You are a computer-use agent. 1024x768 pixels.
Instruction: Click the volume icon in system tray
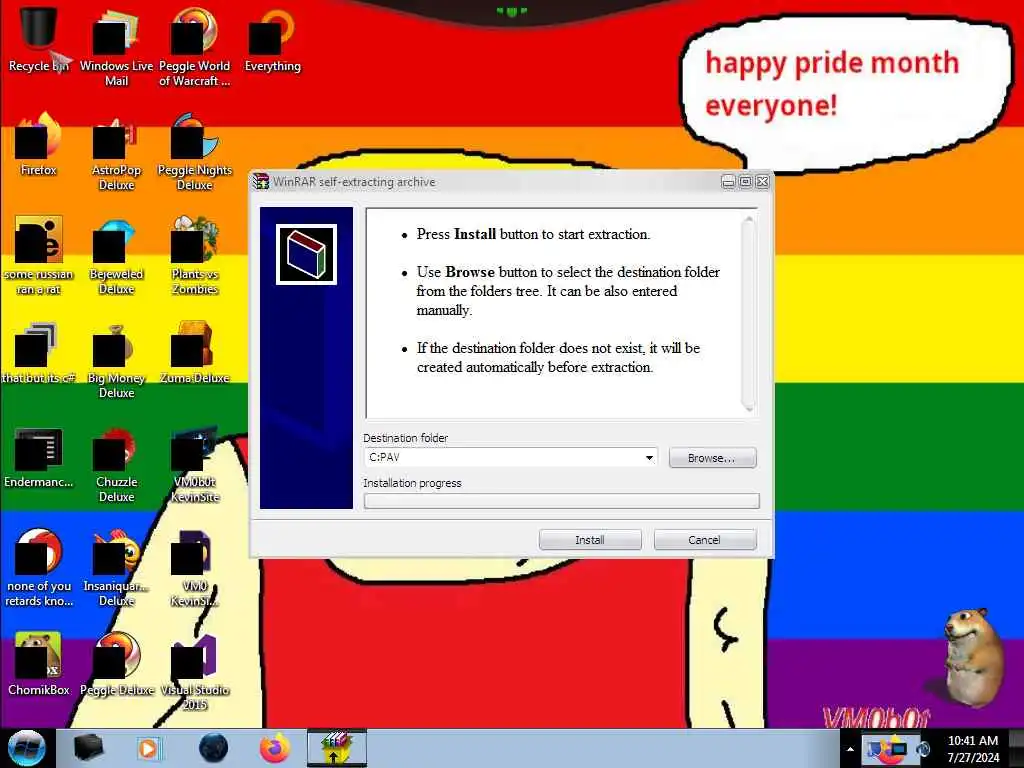[923, 749]
